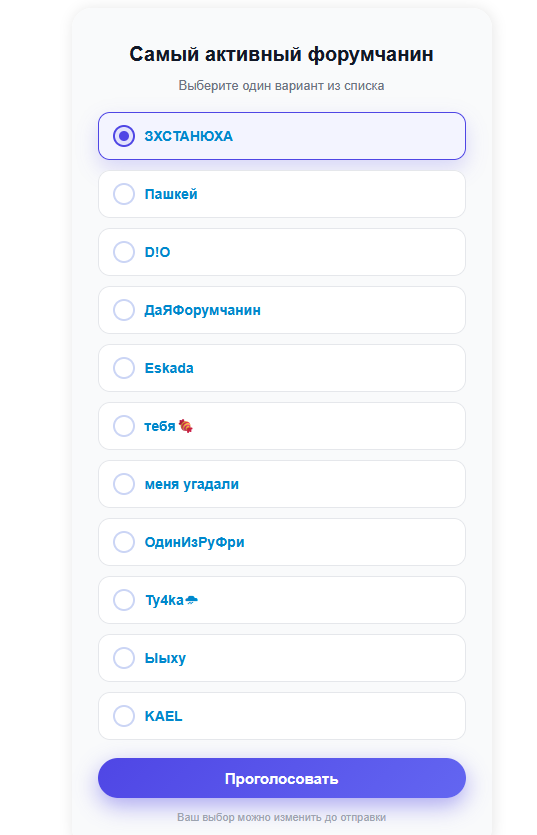Click the cloud emoji beside Ty4ka

pos(192,600)
